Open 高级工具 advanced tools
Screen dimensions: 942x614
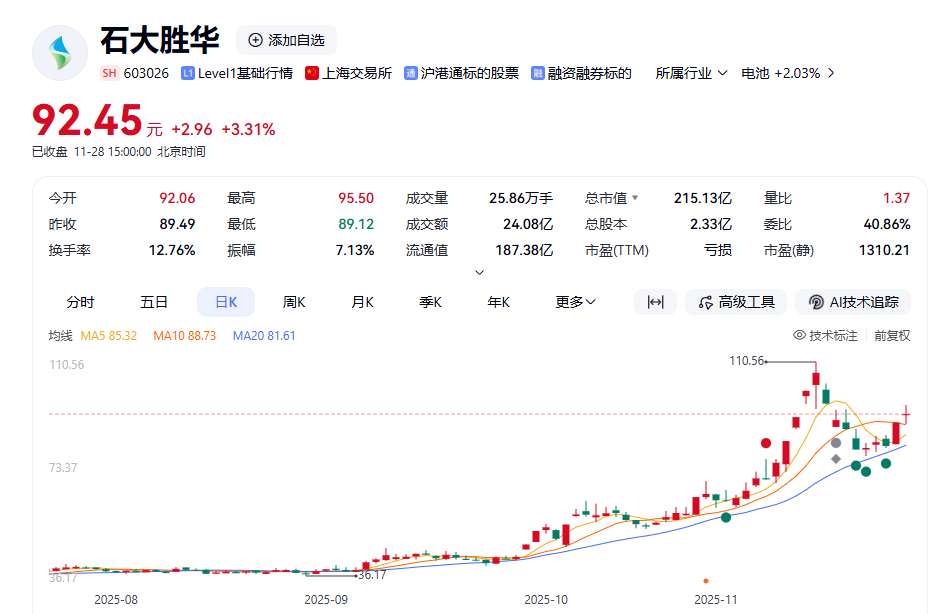737,302
